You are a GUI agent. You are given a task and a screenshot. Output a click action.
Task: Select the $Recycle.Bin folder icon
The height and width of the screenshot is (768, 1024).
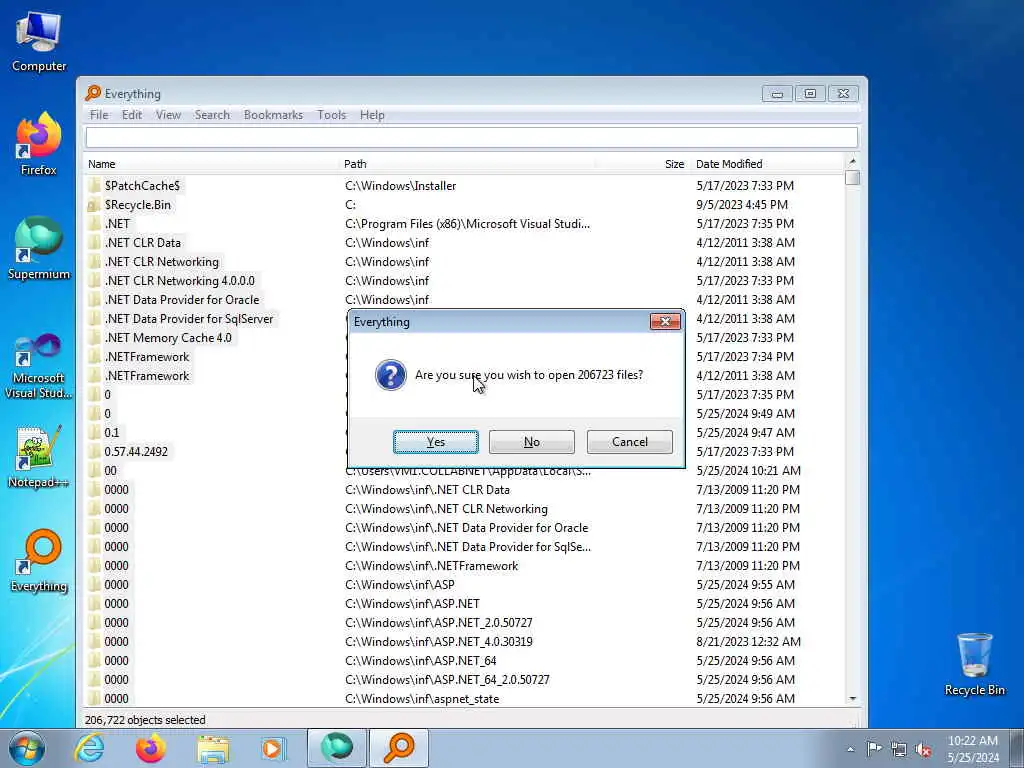pos(94,205)
